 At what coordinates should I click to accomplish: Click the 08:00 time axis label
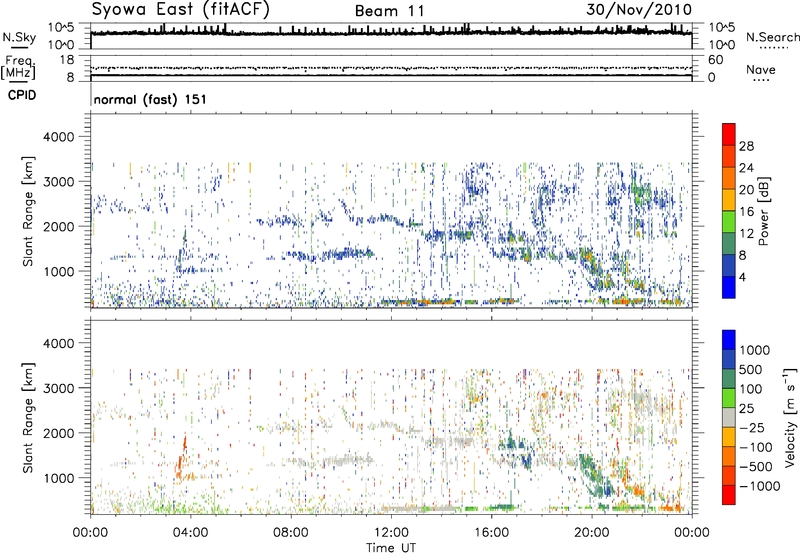tap(291, 533)
